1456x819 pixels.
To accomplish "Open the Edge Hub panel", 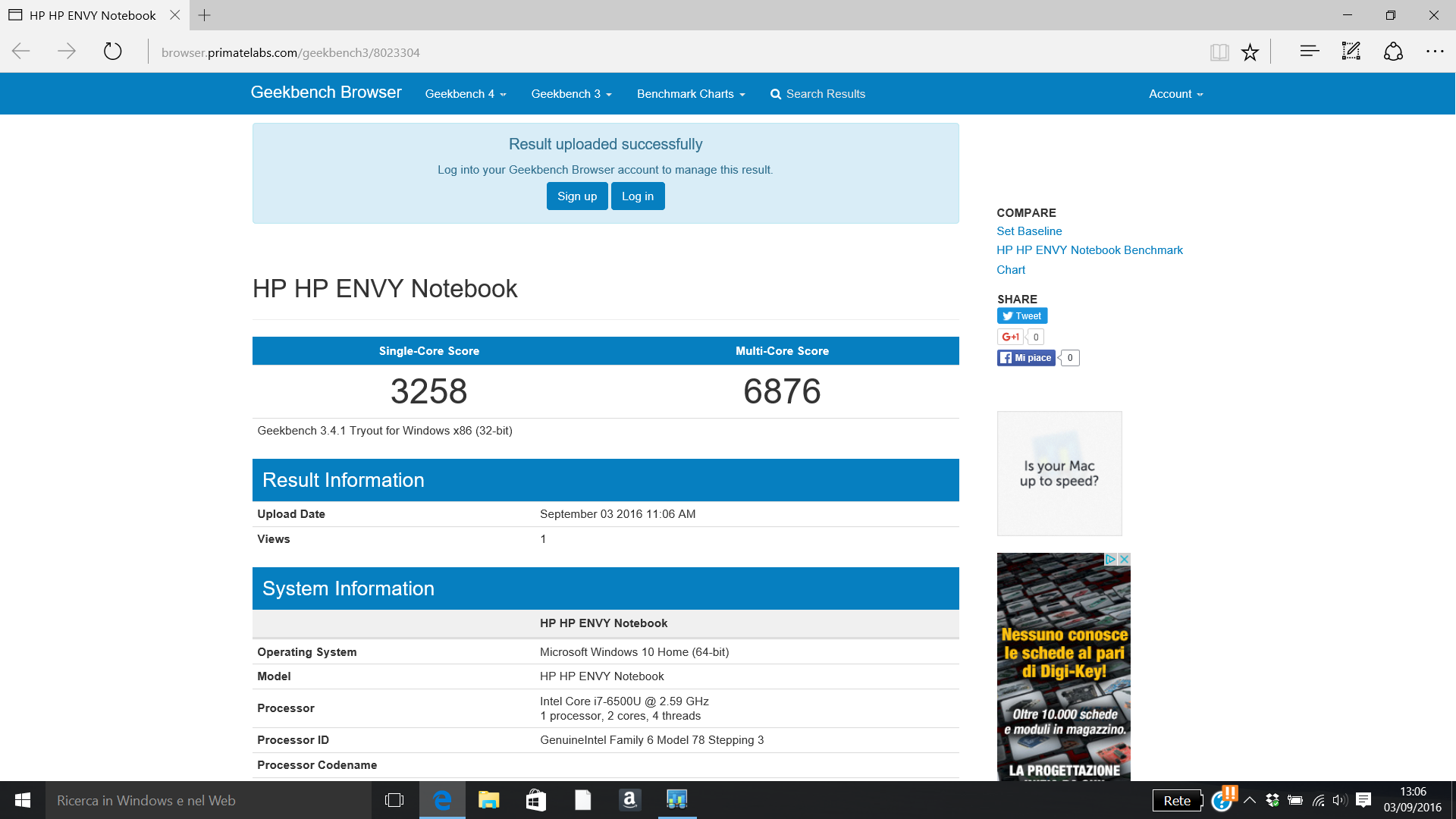I will tap(1310, 52).
